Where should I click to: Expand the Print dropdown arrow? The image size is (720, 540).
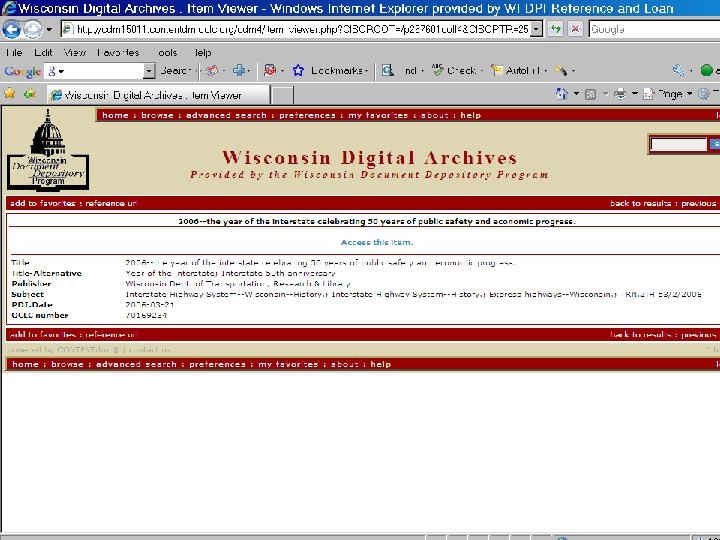635,94
